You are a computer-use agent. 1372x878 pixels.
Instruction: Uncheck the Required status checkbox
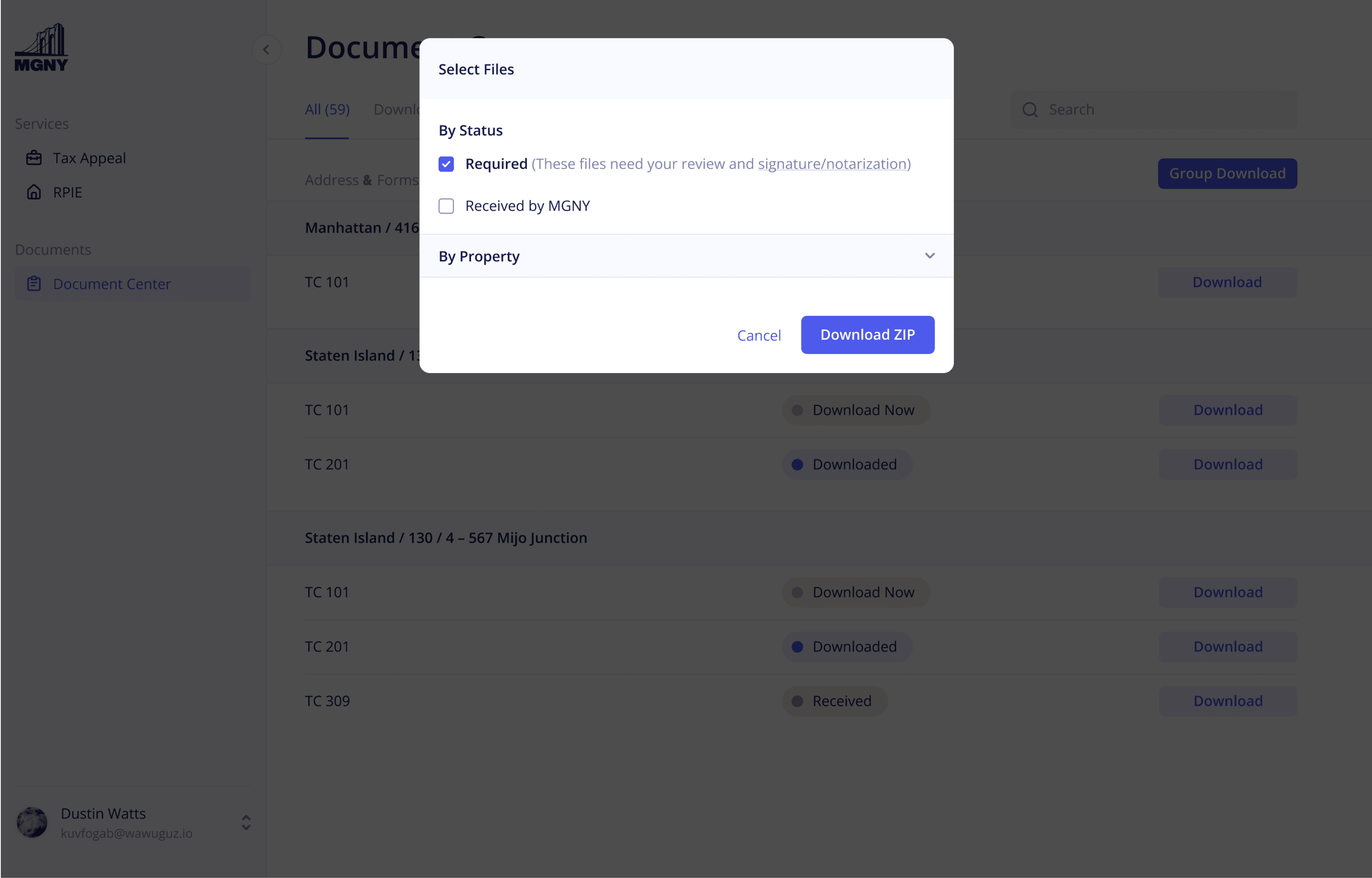[x=446, y=164]
